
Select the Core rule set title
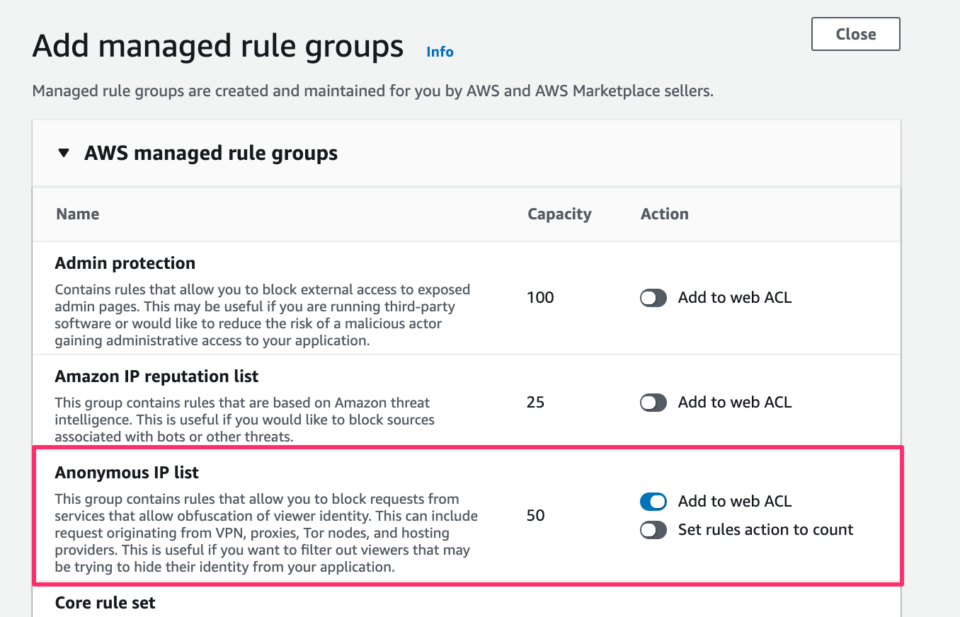pyautogui.click(x=105, y=603)
